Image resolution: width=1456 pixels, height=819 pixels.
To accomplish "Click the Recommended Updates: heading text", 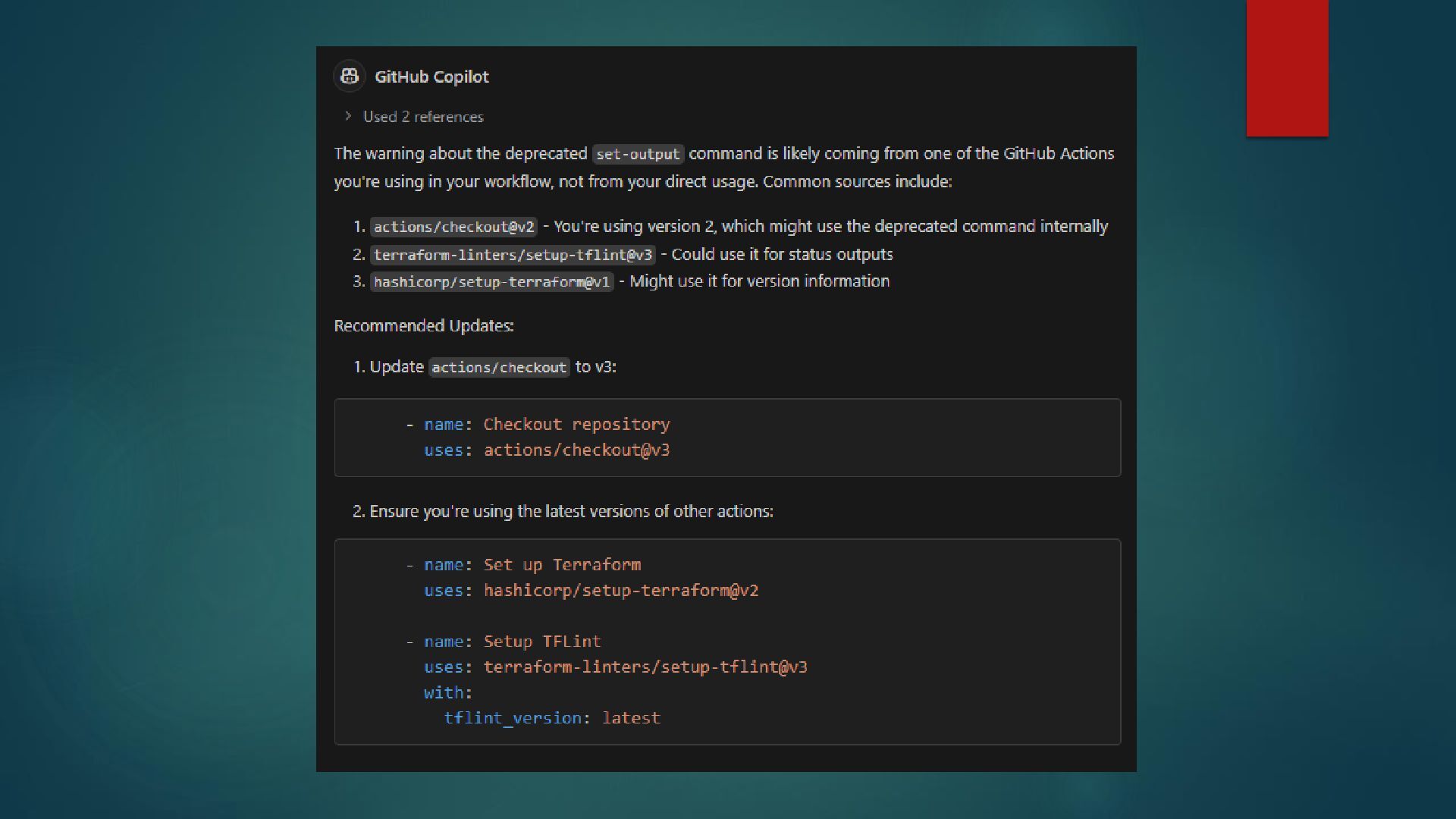I will (424, 326).
